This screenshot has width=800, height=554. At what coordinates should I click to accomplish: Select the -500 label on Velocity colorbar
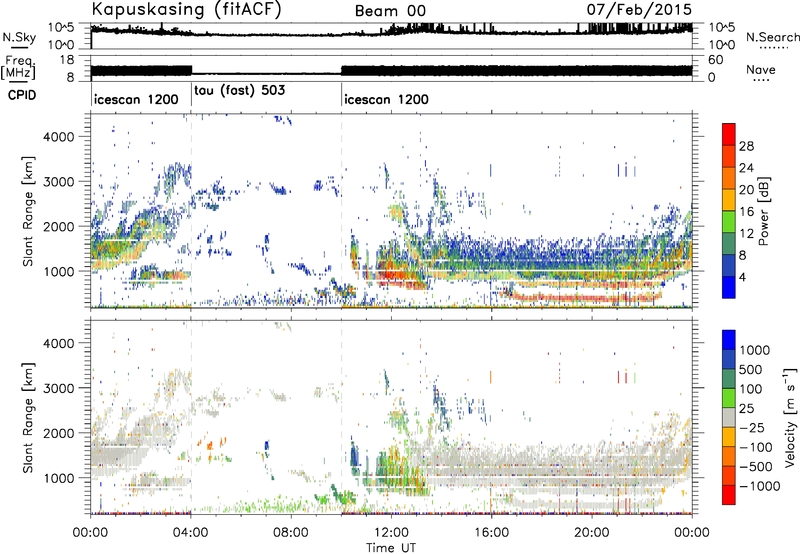pyautogui.click(x=756, y=467)
